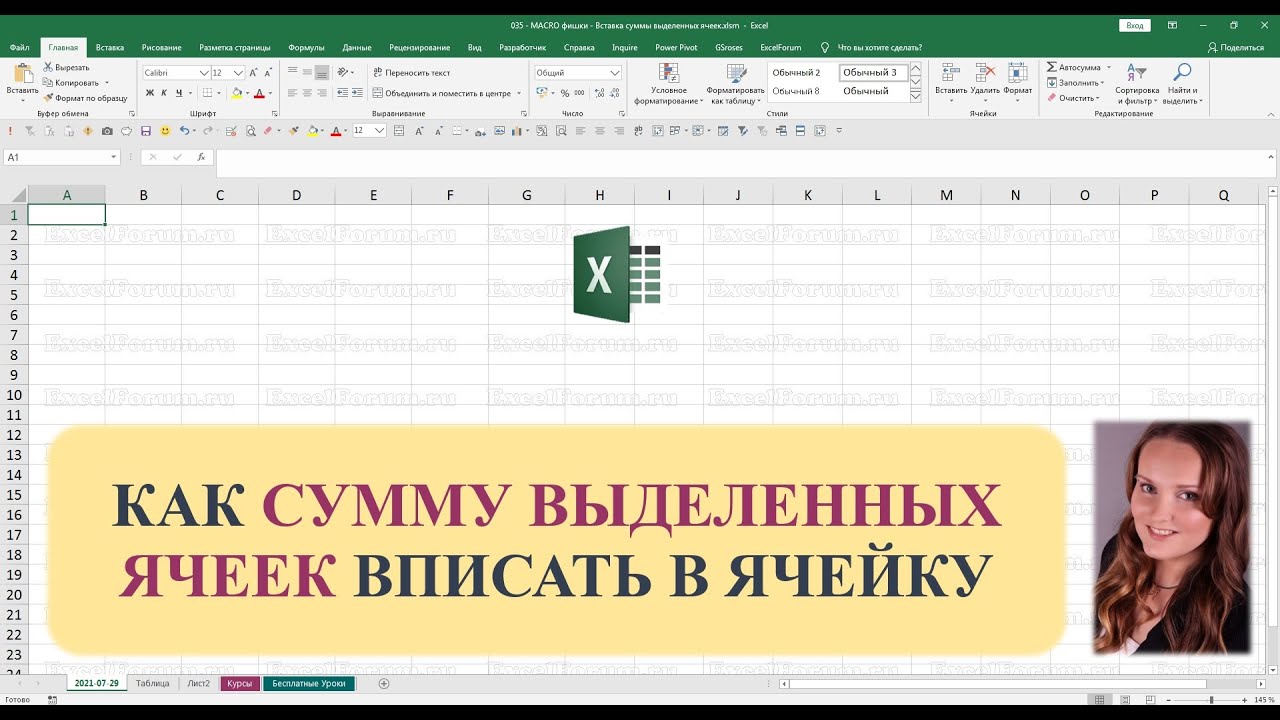
Task: Increase indent in Alignment group
Action: (357, 93)
